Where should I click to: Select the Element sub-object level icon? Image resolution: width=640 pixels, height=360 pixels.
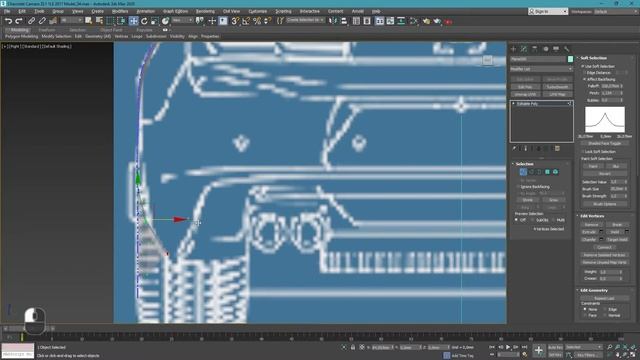(x=556, y=172)
